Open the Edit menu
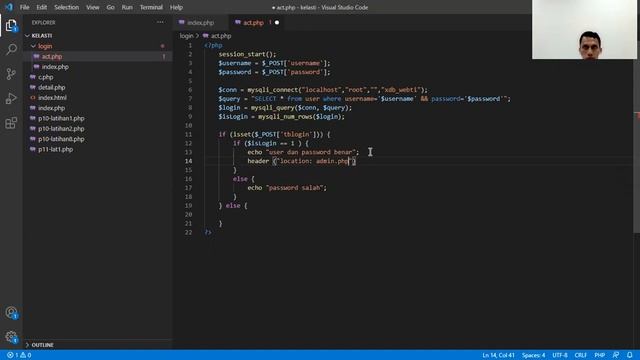640x360 pixels. click(42, 7)
